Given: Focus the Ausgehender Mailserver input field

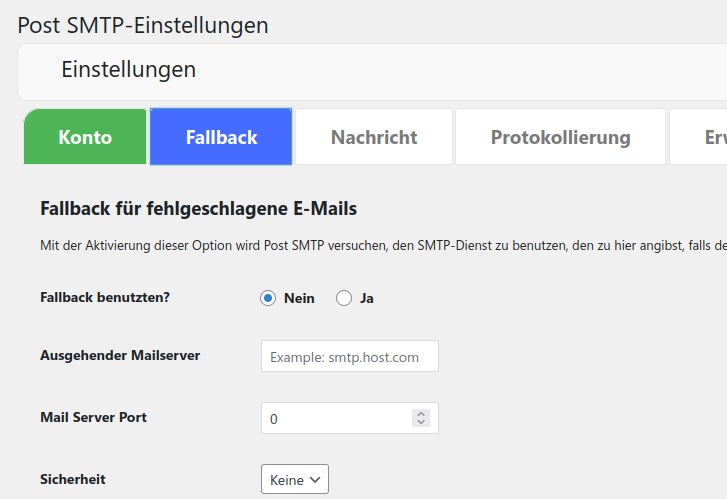Looking at the screenshot, I should [350, 356].
